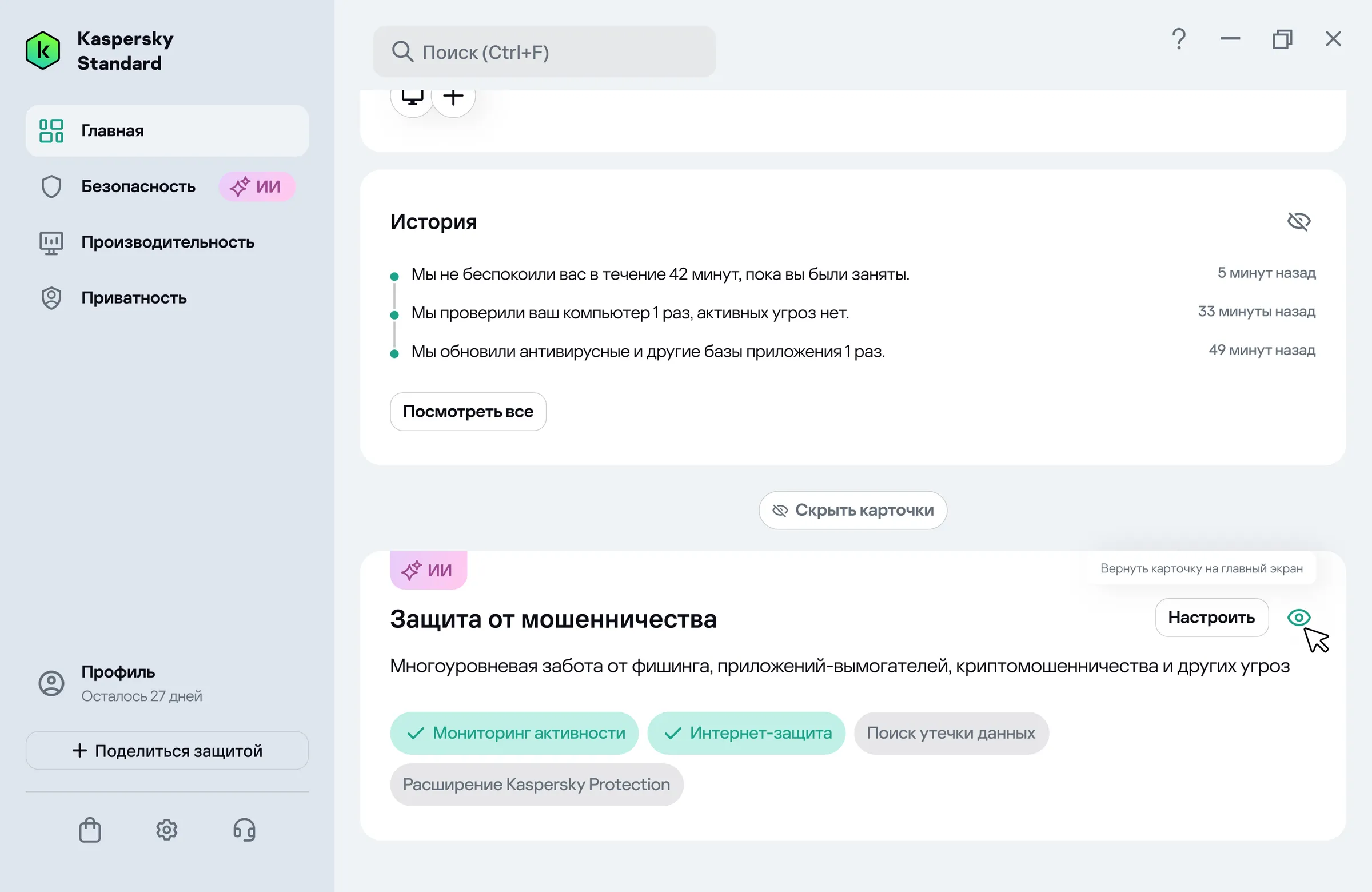This screenshot has height=892, width=1372.
Task: Minimize the Kaspersky window
Action: coord(1230,39)
